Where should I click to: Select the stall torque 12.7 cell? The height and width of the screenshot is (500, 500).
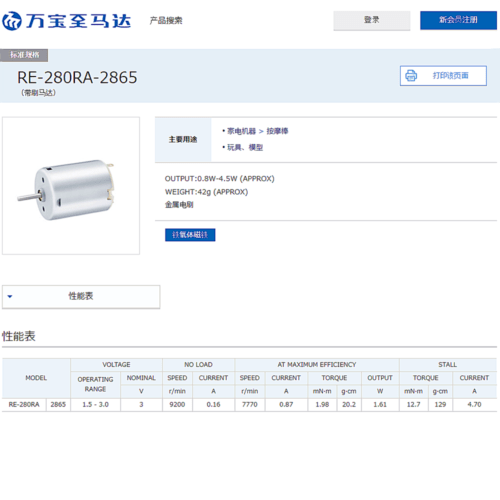[414, 404]
